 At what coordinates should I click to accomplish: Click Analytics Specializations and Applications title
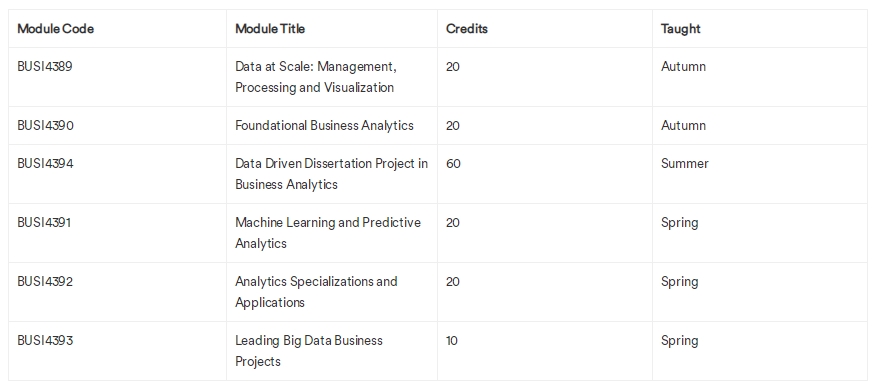[316, 292]
